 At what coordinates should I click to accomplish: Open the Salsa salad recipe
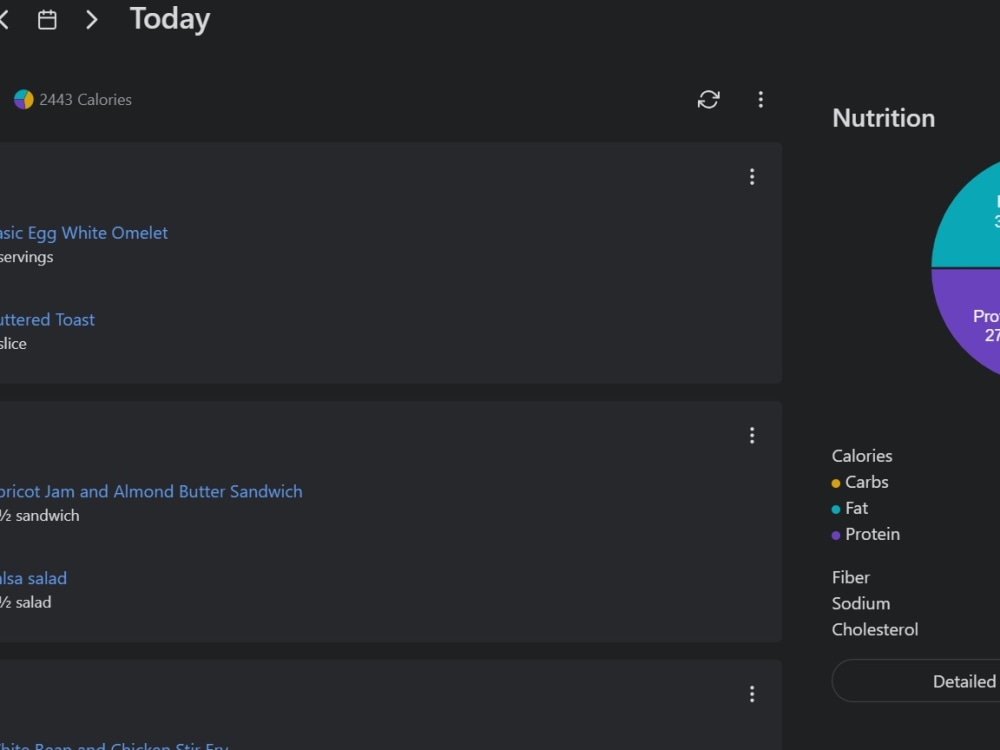tap(33, 578)
